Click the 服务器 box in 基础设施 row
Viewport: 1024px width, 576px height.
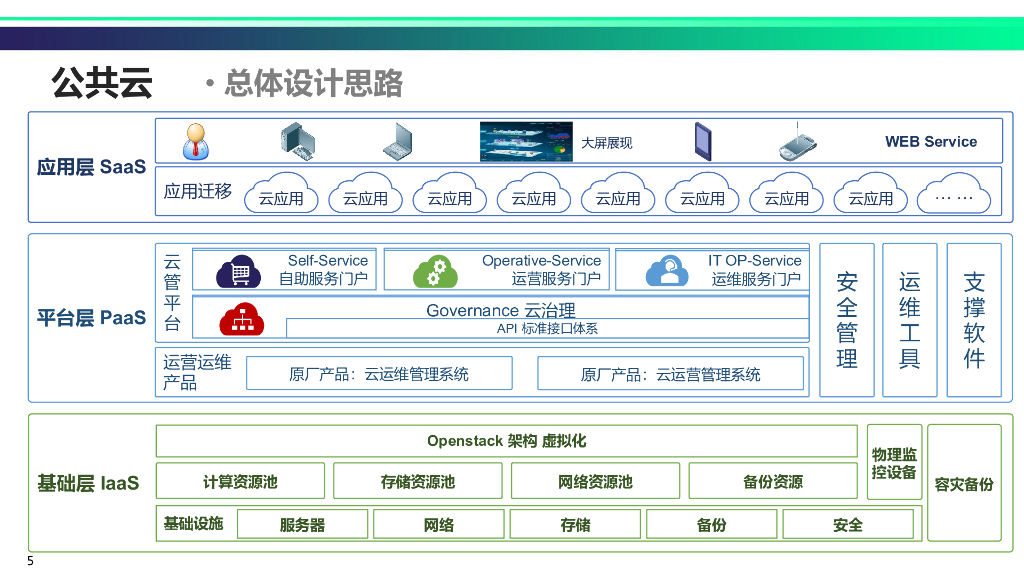coord(302,524)
